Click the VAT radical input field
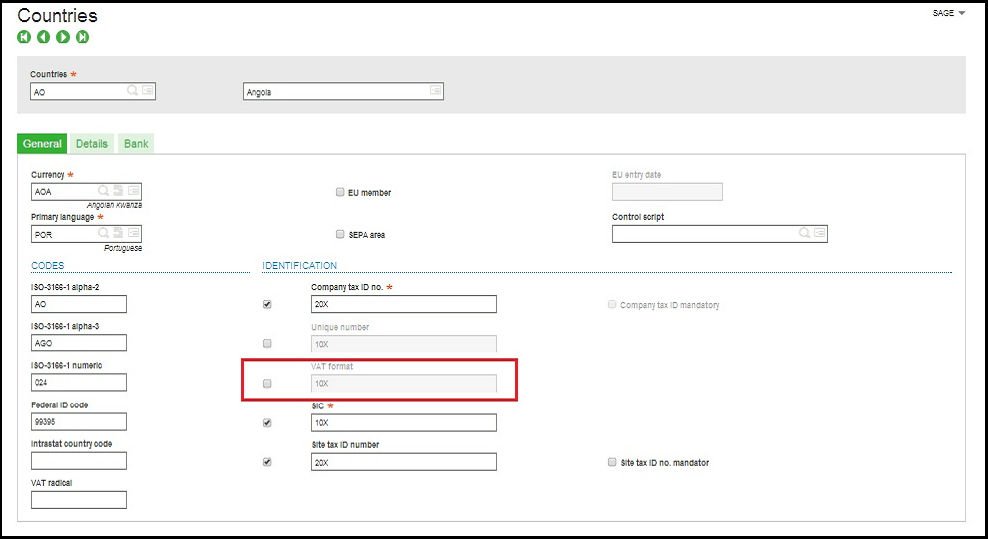Screen dimensions: 988x539 (79, 500)
